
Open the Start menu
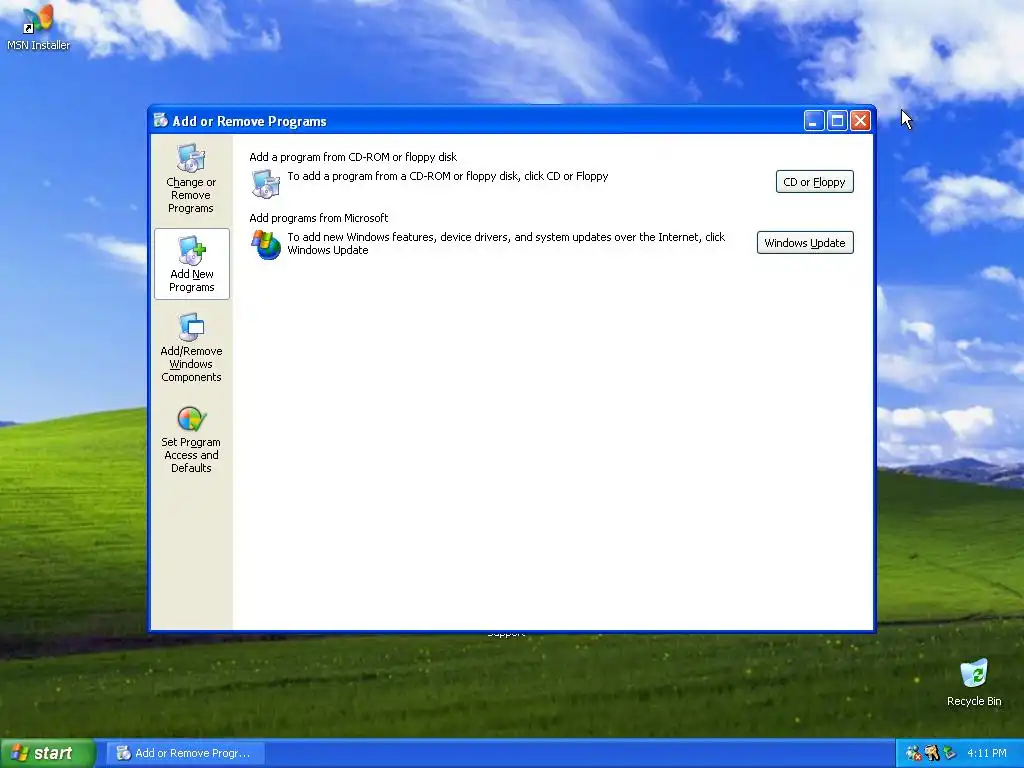pos(48,753)
